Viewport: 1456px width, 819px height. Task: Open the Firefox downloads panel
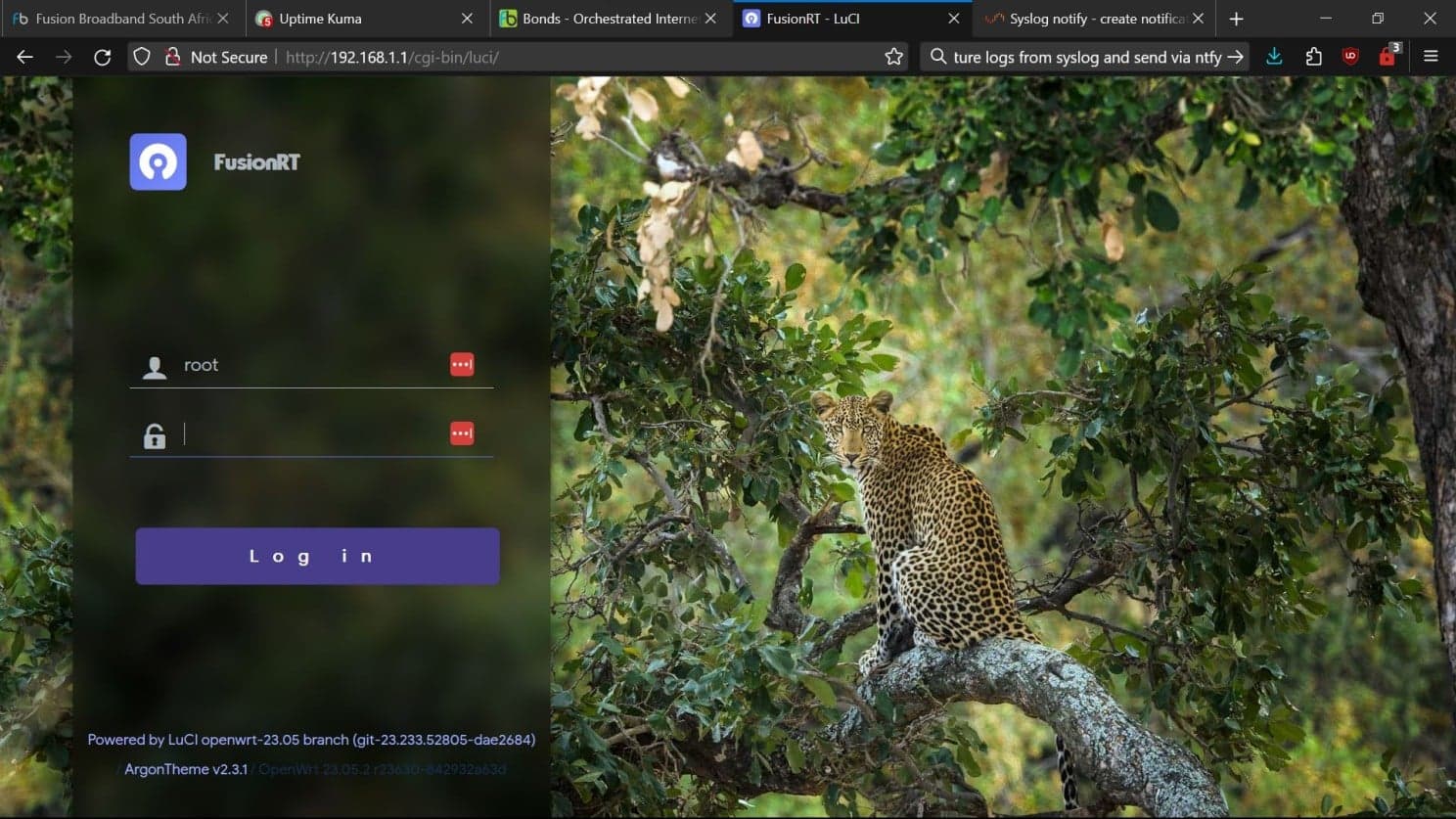pyautogui.click(x=1274, y=57)
